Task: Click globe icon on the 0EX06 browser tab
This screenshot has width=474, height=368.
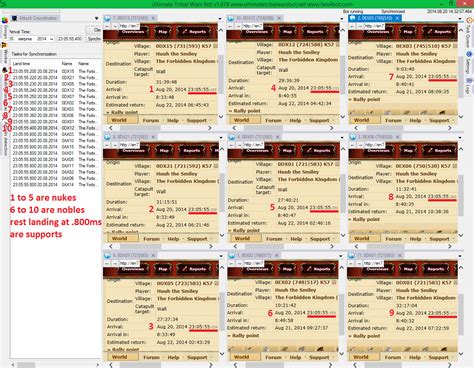Action: tap(352, 137)
